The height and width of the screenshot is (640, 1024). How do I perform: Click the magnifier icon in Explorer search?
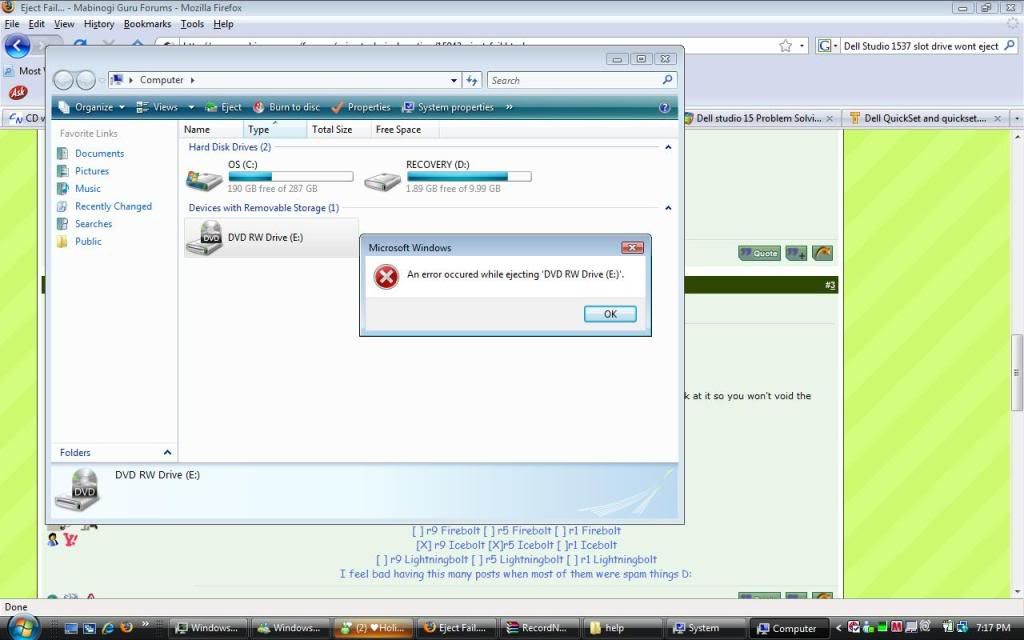pos(667,80)
